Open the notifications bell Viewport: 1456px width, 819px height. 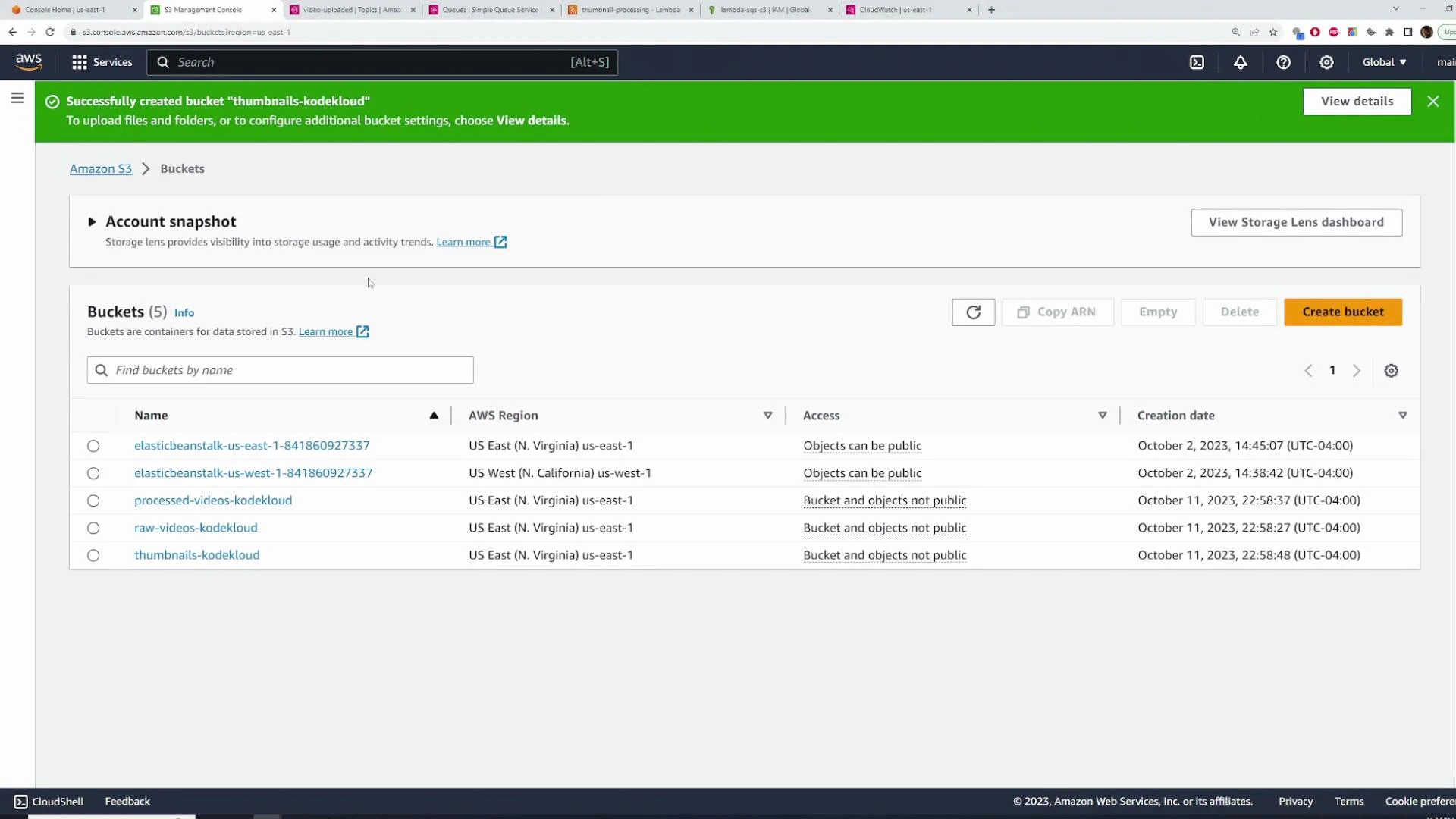1241,62
